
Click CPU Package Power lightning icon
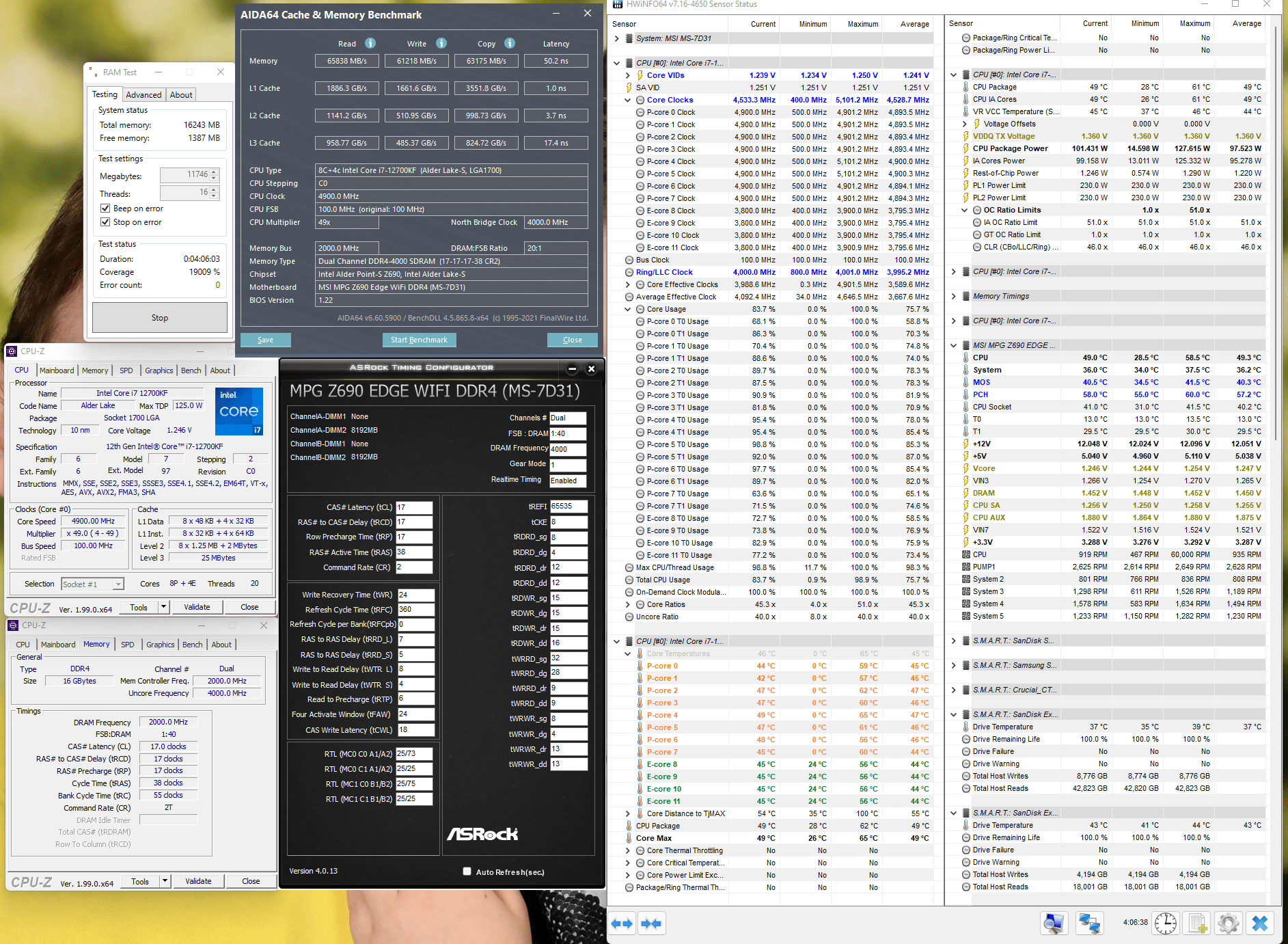[966, 148]
